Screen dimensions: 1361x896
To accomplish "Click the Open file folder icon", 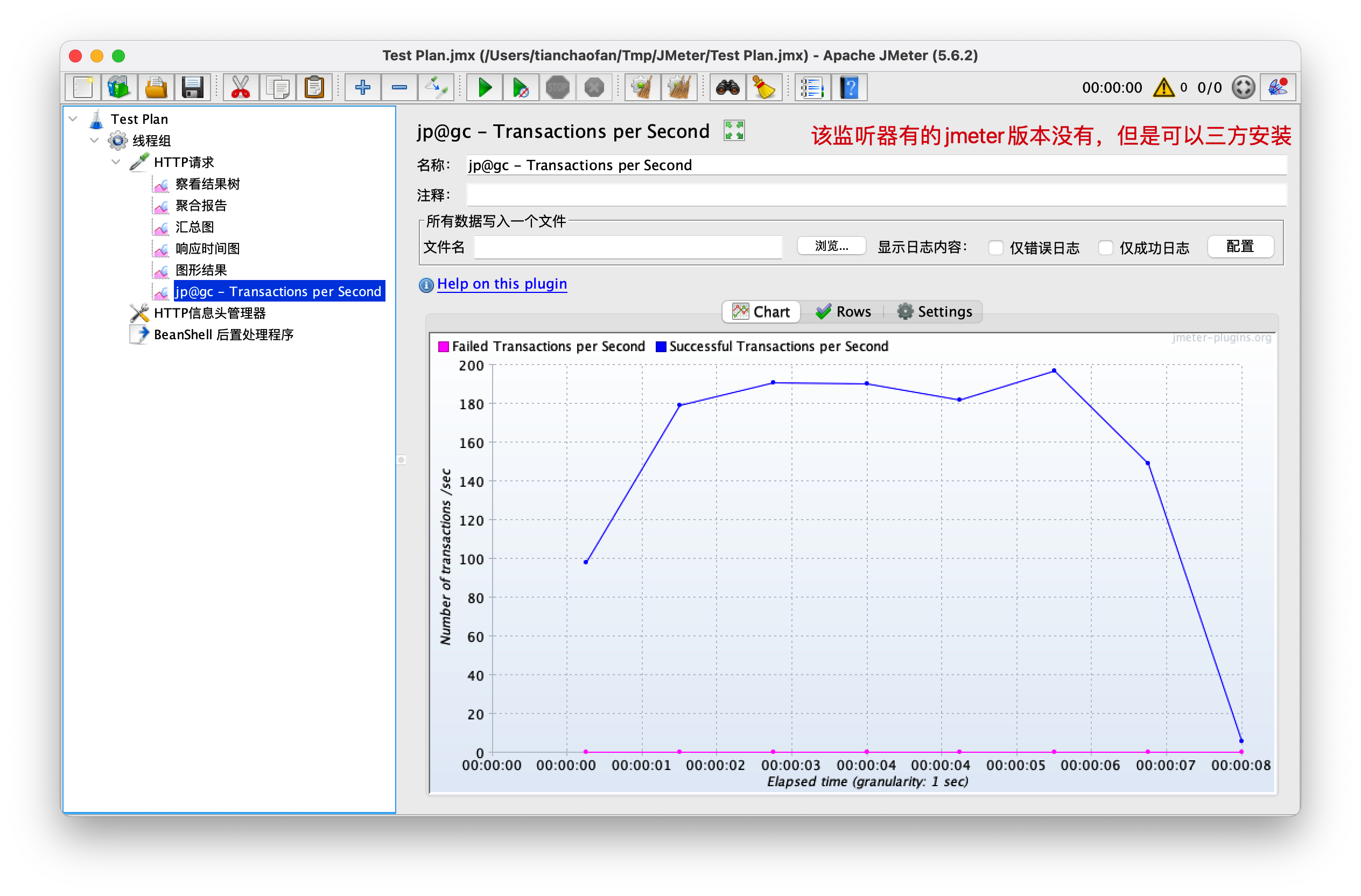I will click(x=156, y=87).
